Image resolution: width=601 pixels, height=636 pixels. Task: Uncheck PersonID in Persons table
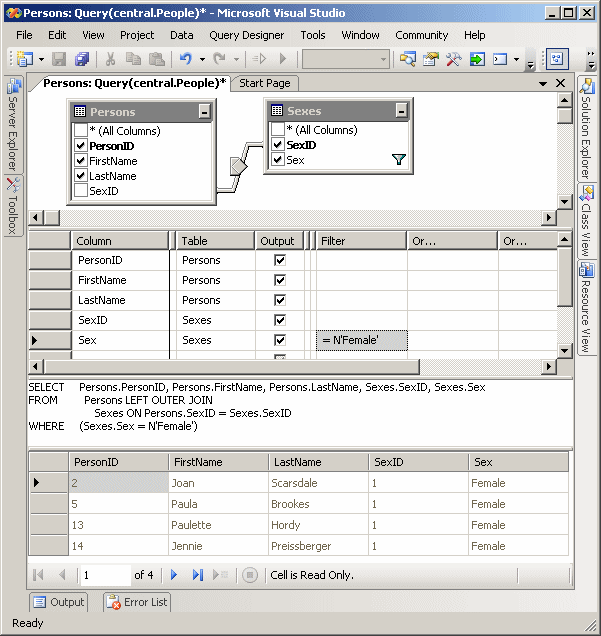pyautogui.click(x=81, y=146)
